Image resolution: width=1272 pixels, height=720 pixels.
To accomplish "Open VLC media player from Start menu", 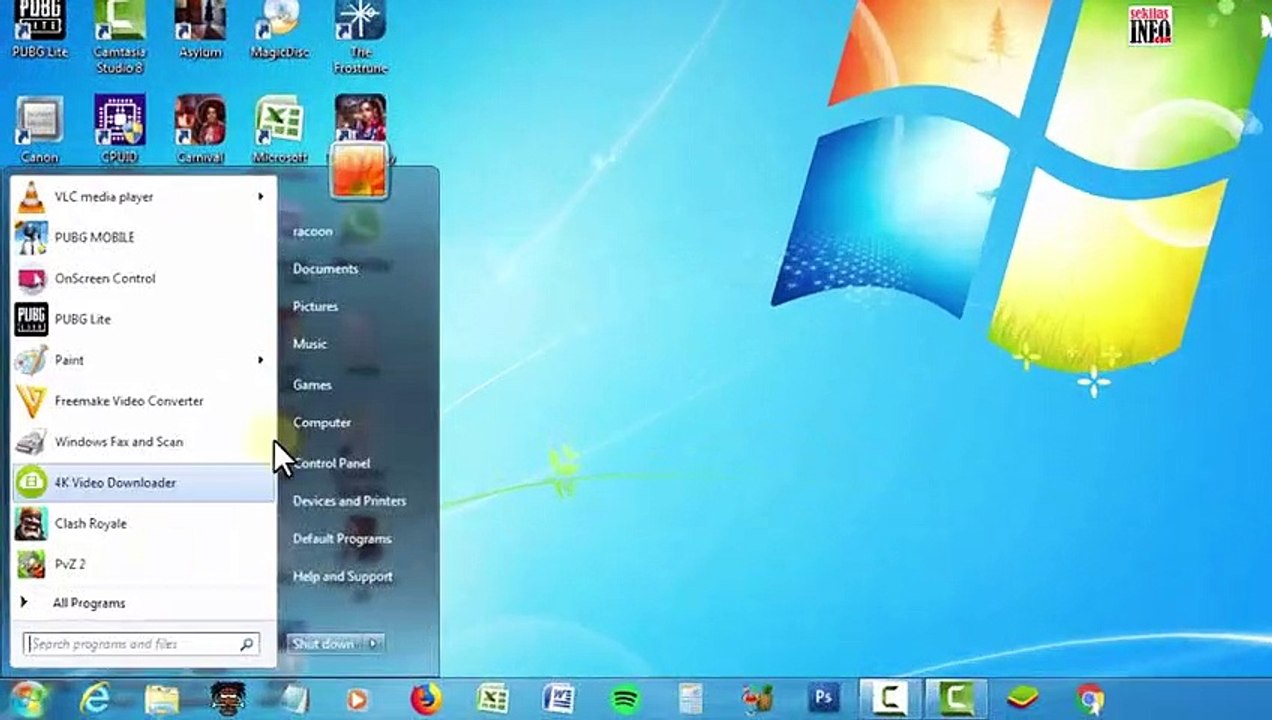I will pyautogui.click(x=143, y=197).
